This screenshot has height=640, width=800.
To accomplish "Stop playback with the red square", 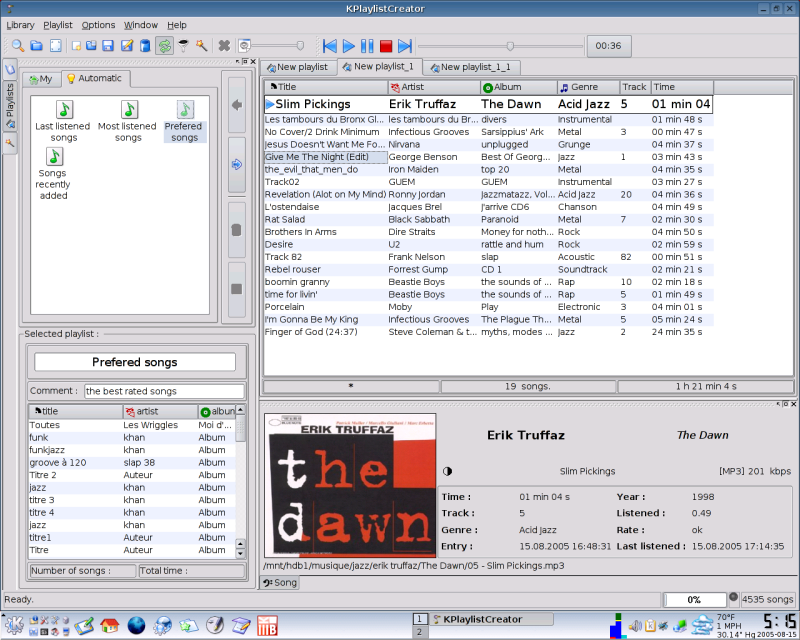I will [x=386, y=46].
